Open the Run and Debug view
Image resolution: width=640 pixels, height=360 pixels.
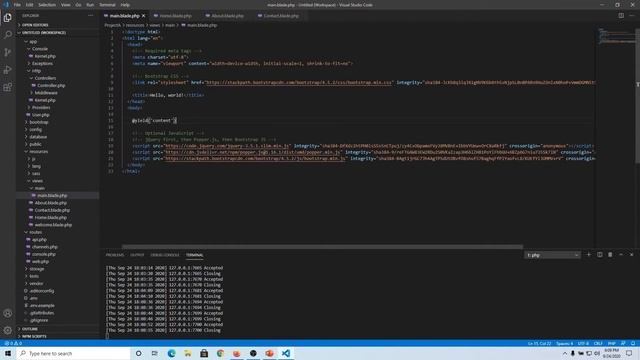8,70
